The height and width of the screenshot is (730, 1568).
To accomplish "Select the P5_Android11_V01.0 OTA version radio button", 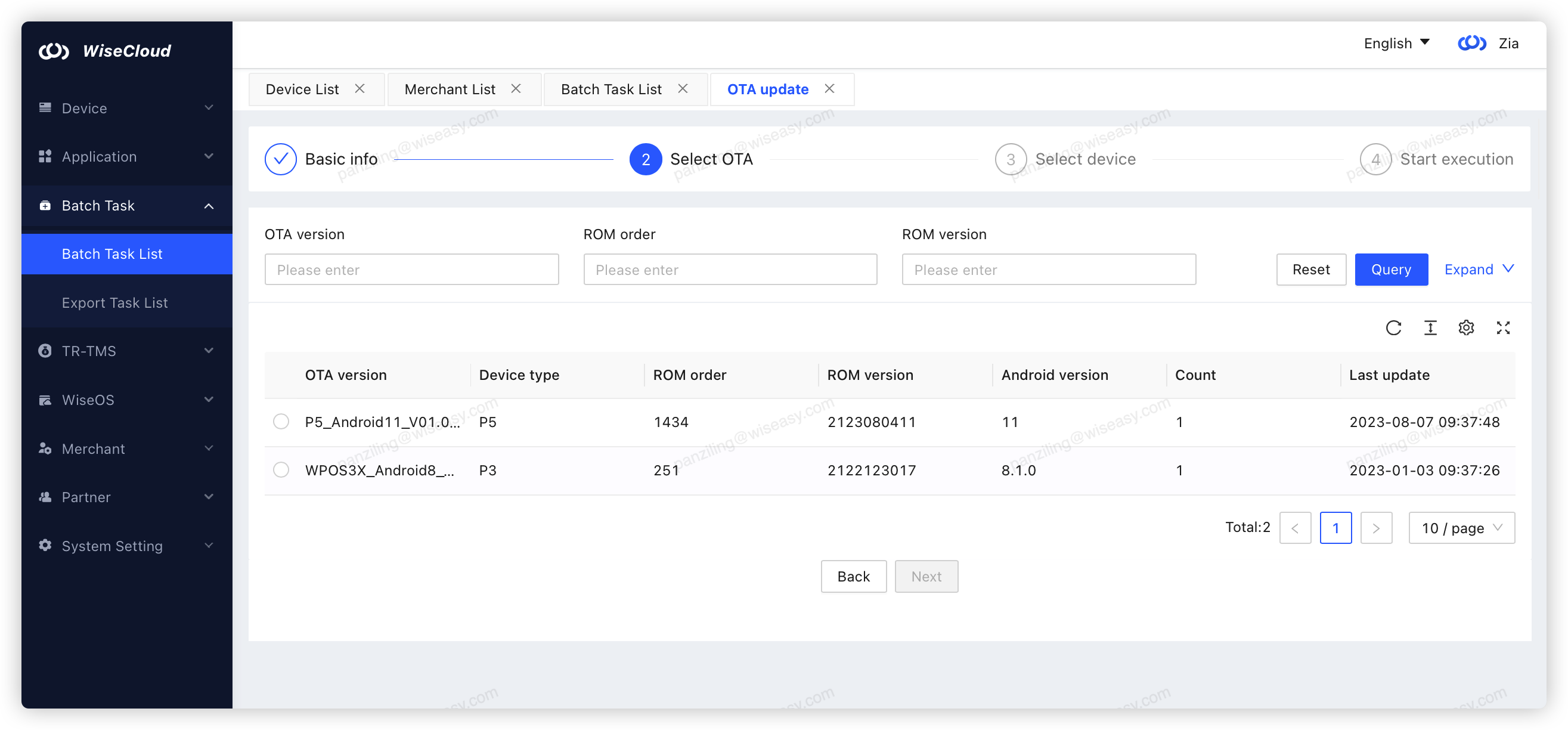I will pyautogui.click(x=281, y=421).
